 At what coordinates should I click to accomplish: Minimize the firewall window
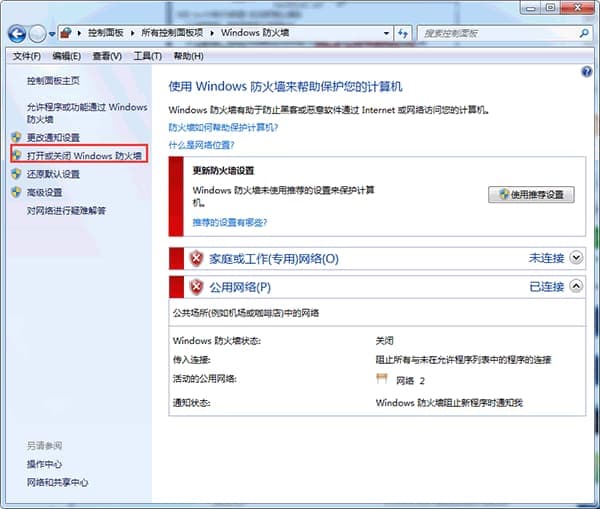coord(531,8)
